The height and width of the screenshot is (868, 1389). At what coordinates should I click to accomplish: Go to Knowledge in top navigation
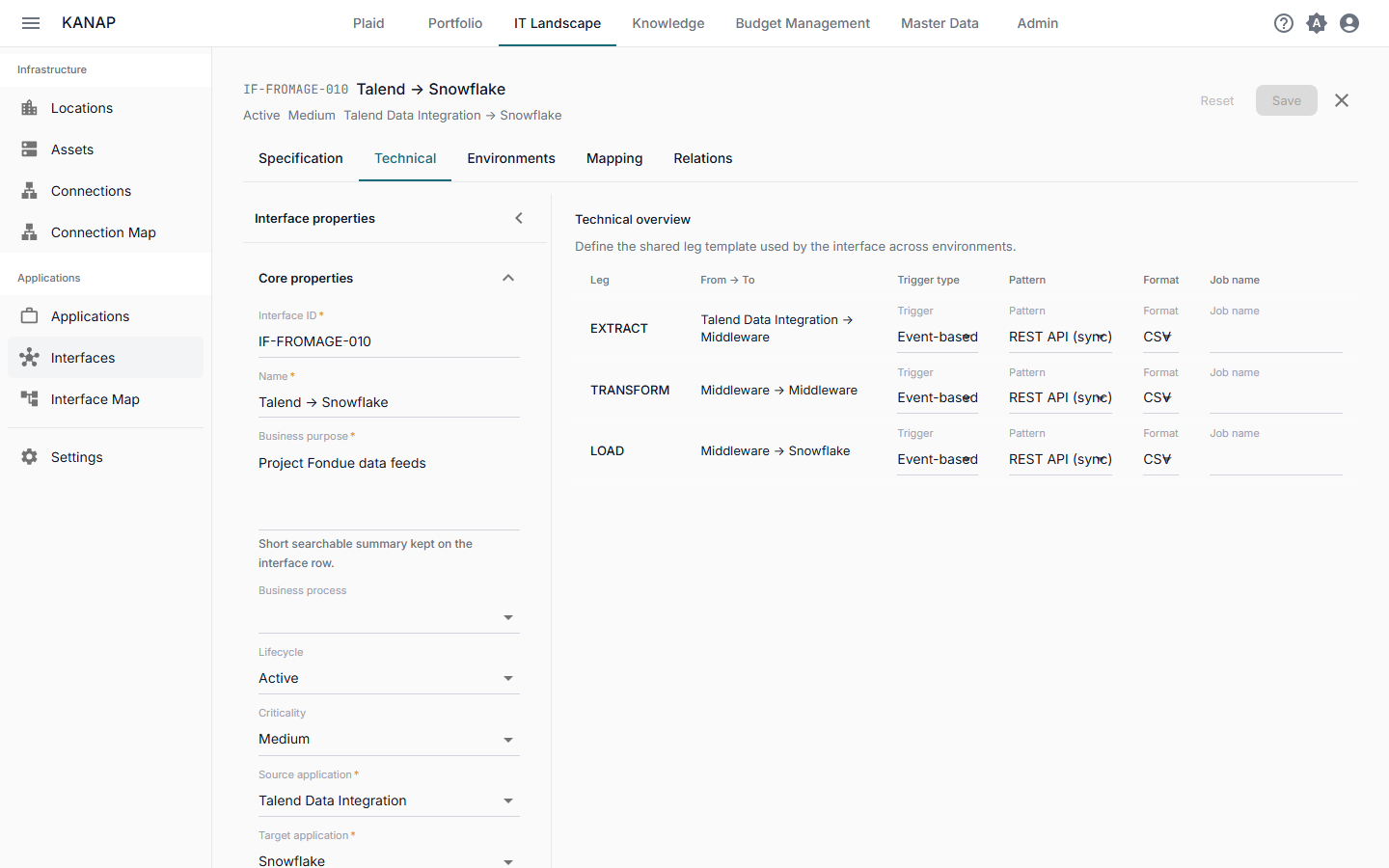click(668, 23)
